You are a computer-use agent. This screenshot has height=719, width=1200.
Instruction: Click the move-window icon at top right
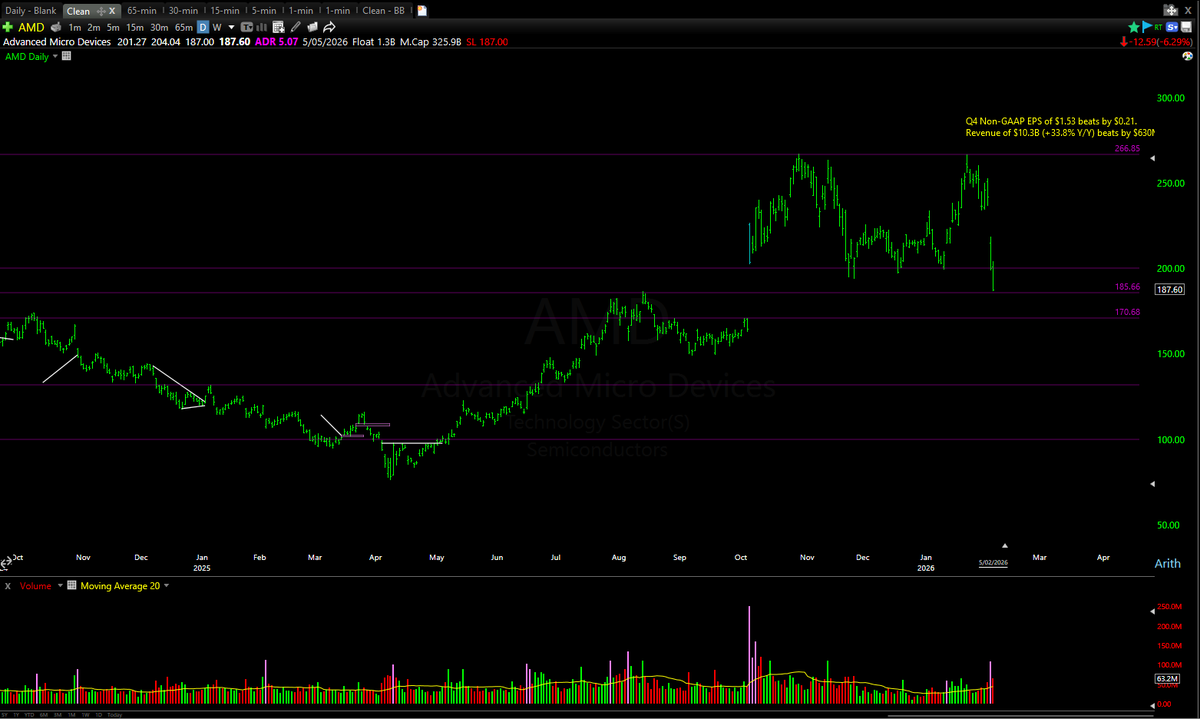1171,10
